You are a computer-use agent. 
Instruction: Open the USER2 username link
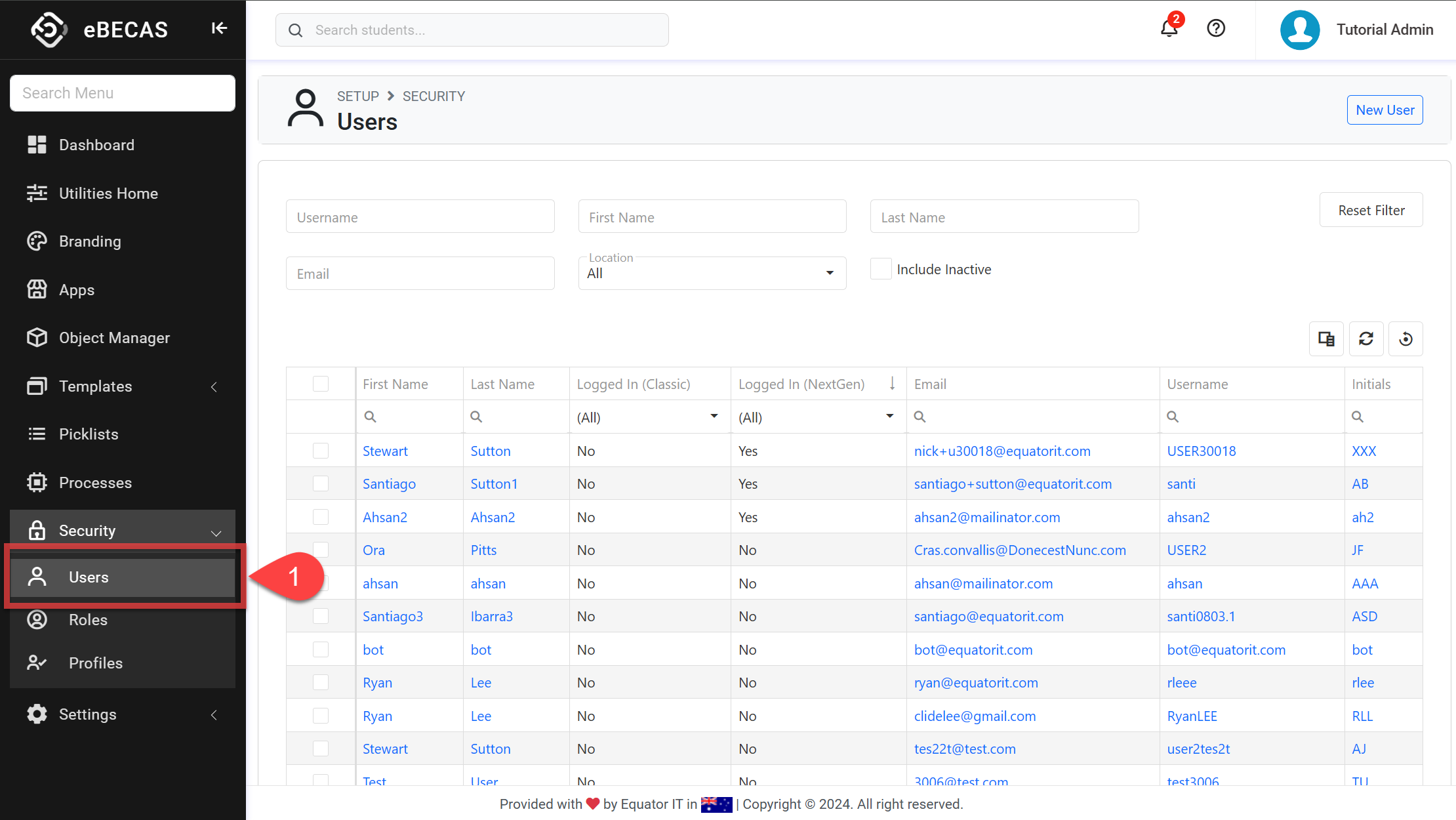pos(1186,550)
